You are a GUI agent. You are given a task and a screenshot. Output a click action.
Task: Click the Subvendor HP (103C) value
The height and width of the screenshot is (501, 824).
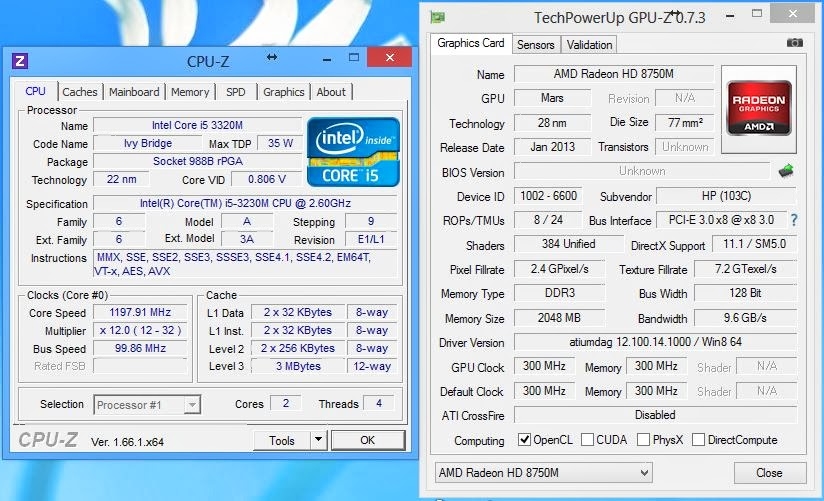coord(726,196)
